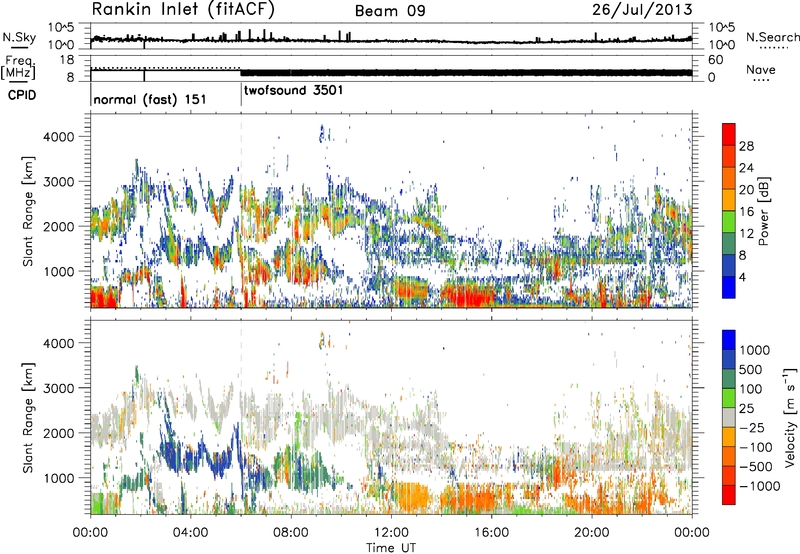This screenshot has height=554, width=800.
Task: Click the date '26/Jul/2013'
Action: 642,10
